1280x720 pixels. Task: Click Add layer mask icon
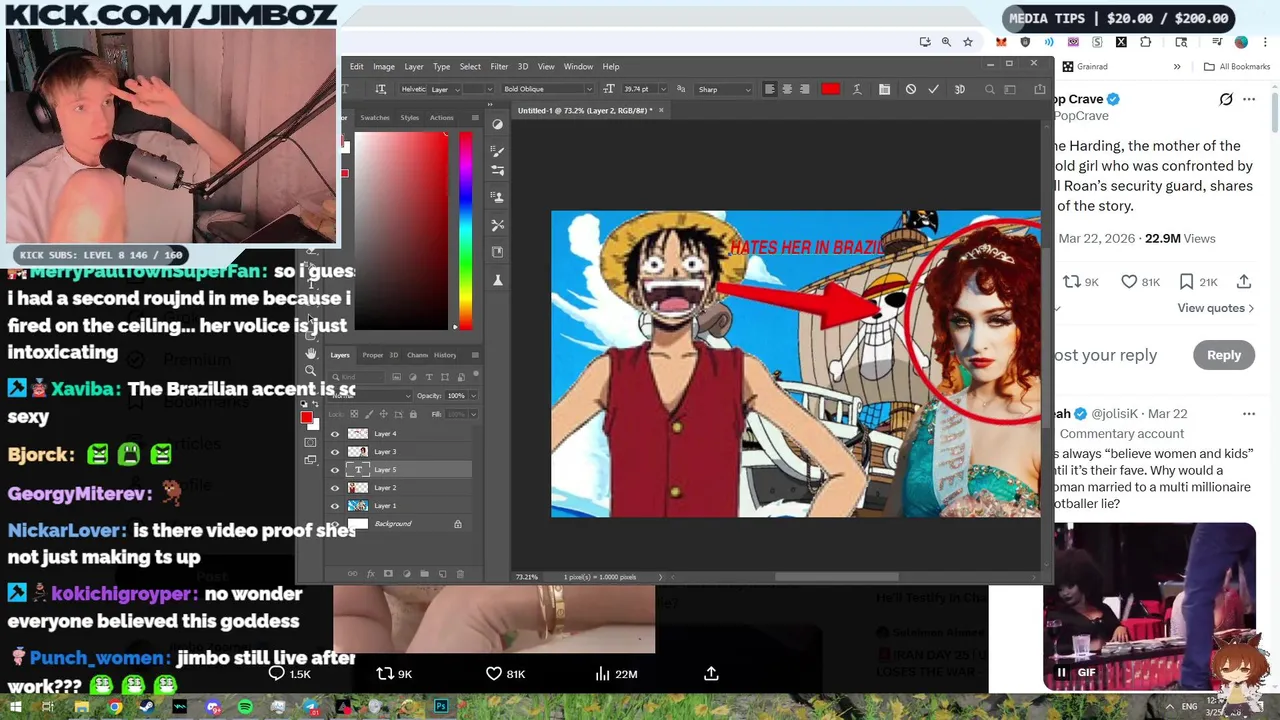[x=388, y=574]
